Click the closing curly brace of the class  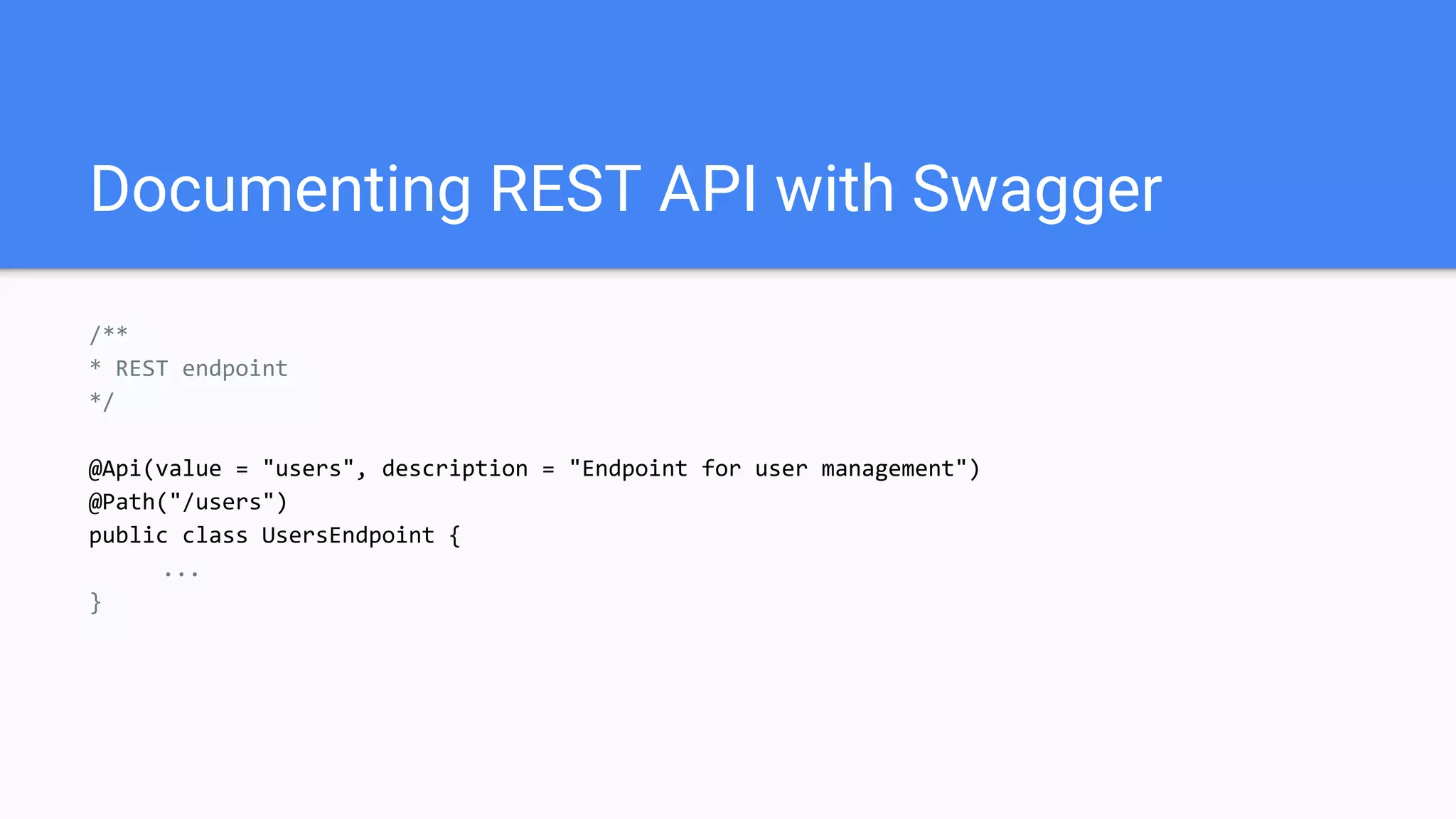(95, 603)
